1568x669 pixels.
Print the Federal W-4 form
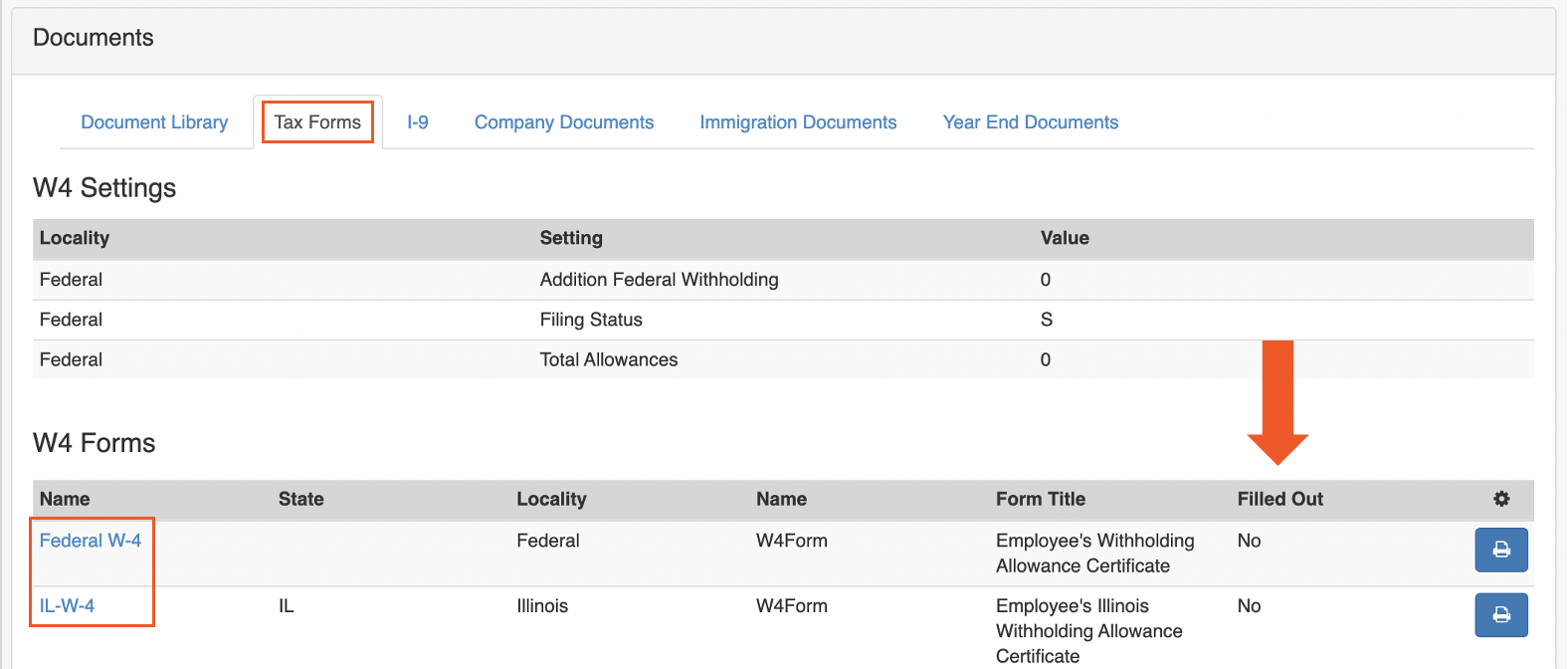click(1500, 550)
